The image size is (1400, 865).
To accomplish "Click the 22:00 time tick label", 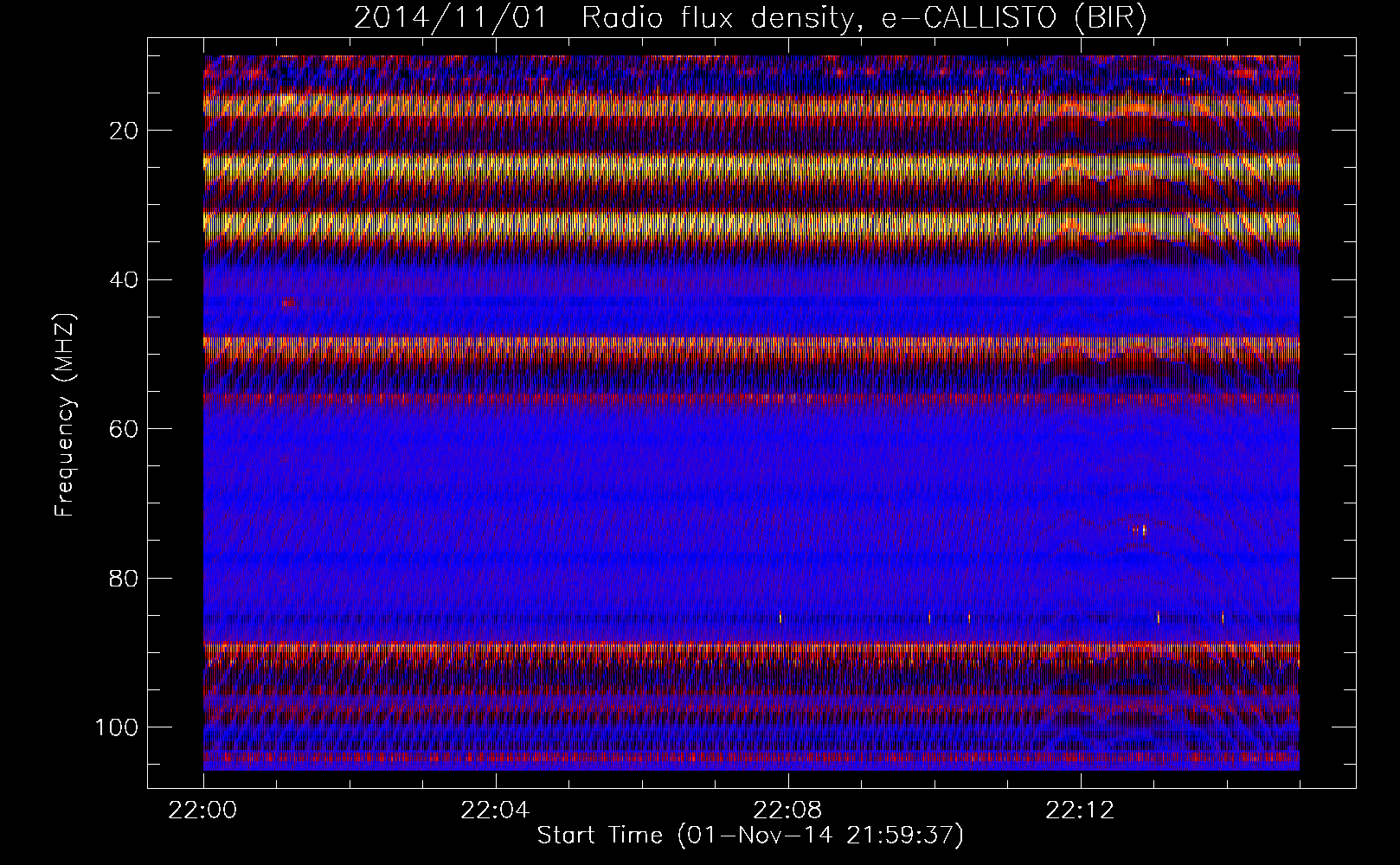I will (203, 811).
